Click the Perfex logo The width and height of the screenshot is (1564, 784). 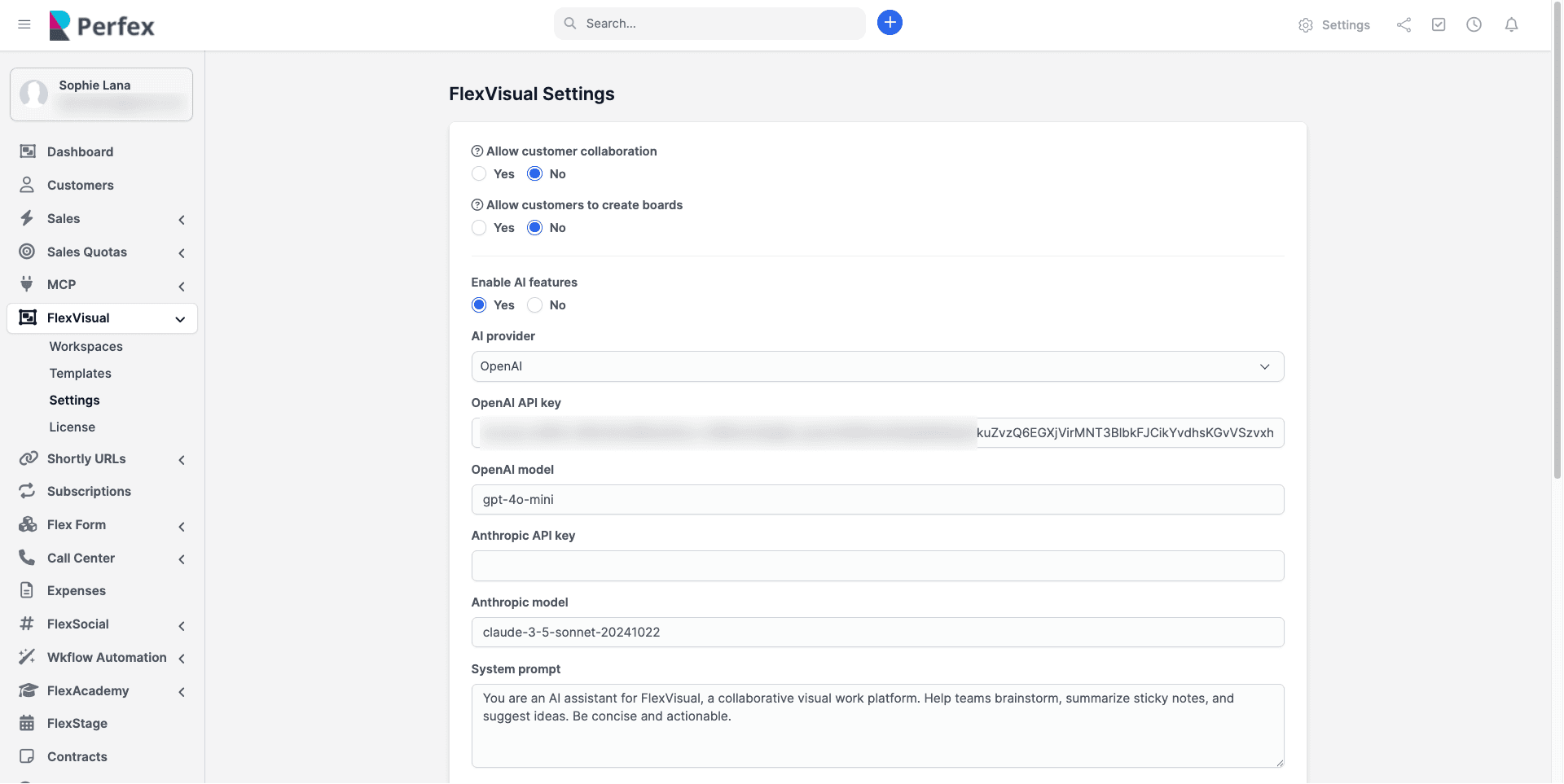click(x=102, y=26)
